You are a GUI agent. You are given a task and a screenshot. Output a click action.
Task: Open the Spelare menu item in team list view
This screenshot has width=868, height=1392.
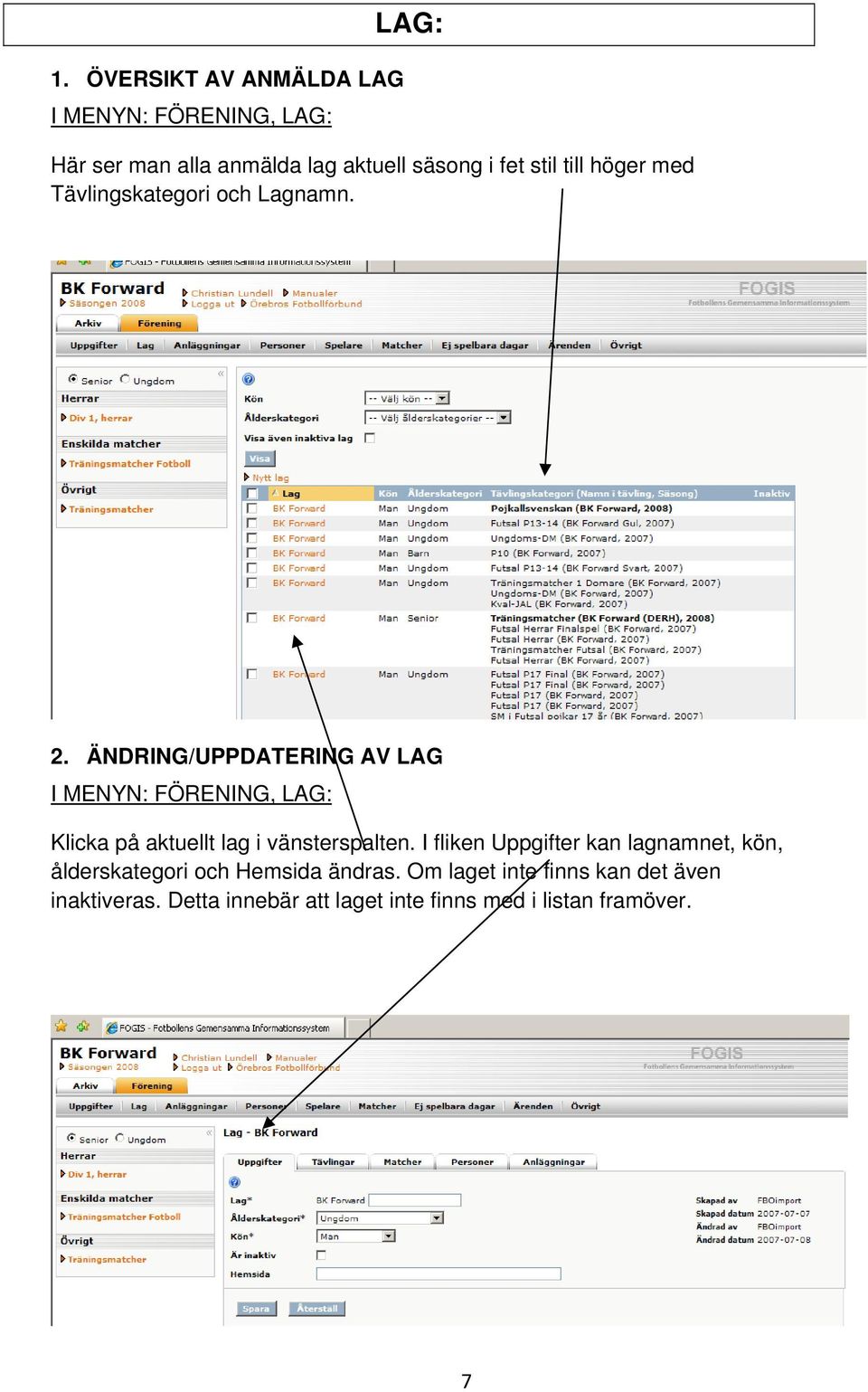click(x=344, y=345)
